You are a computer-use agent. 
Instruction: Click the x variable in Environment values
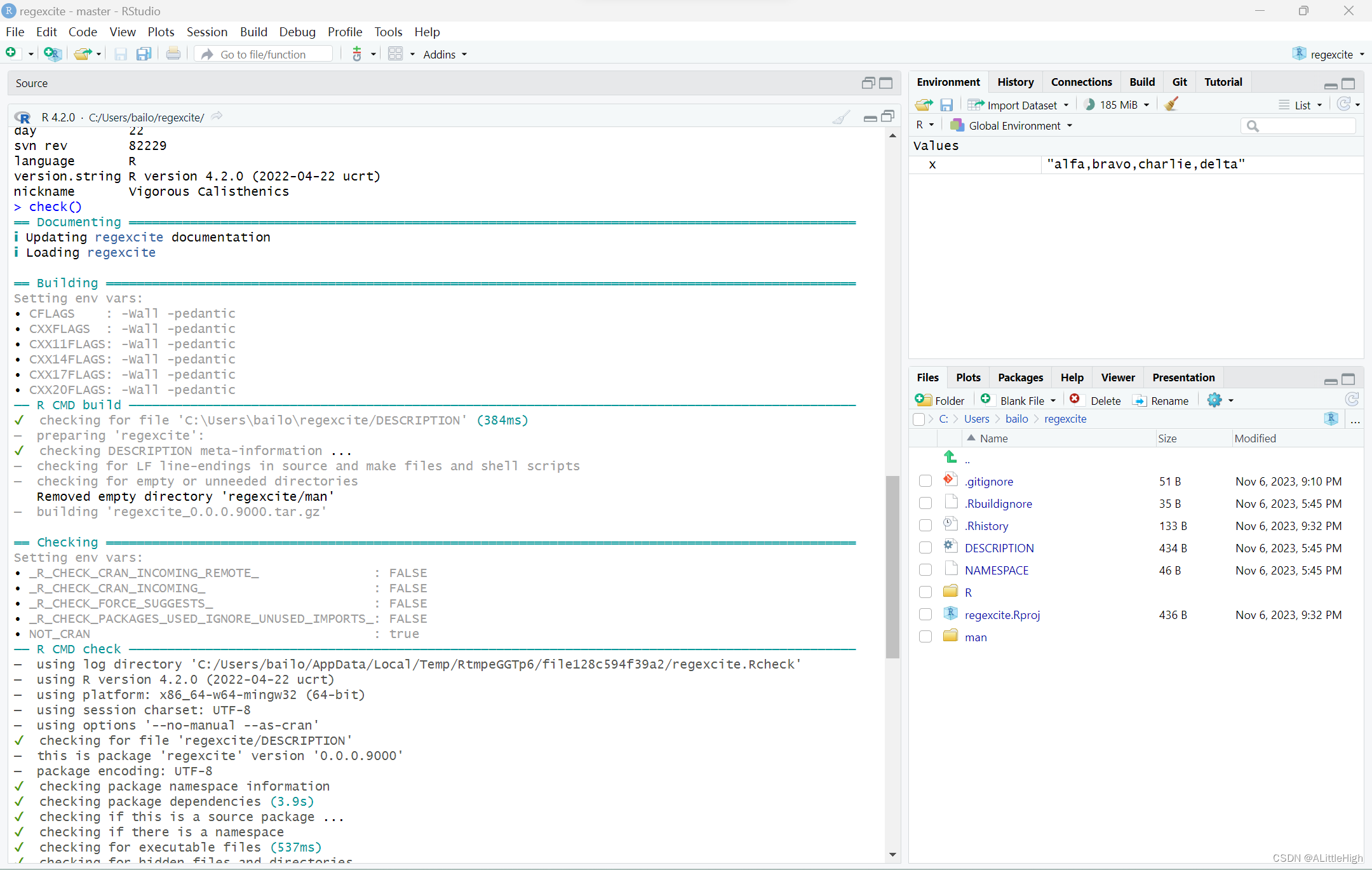click(932, 165)
